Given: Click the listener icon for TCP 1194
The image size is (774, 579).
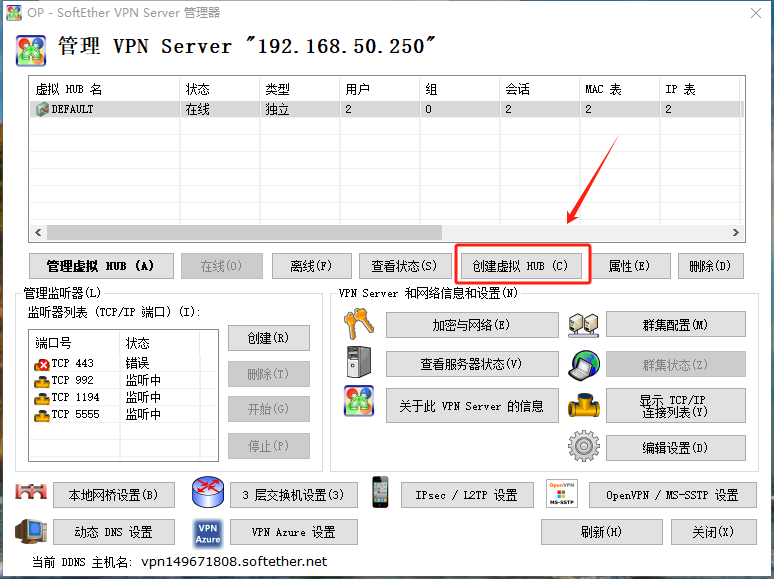Looking at the screenshot, I should point(42,398).
